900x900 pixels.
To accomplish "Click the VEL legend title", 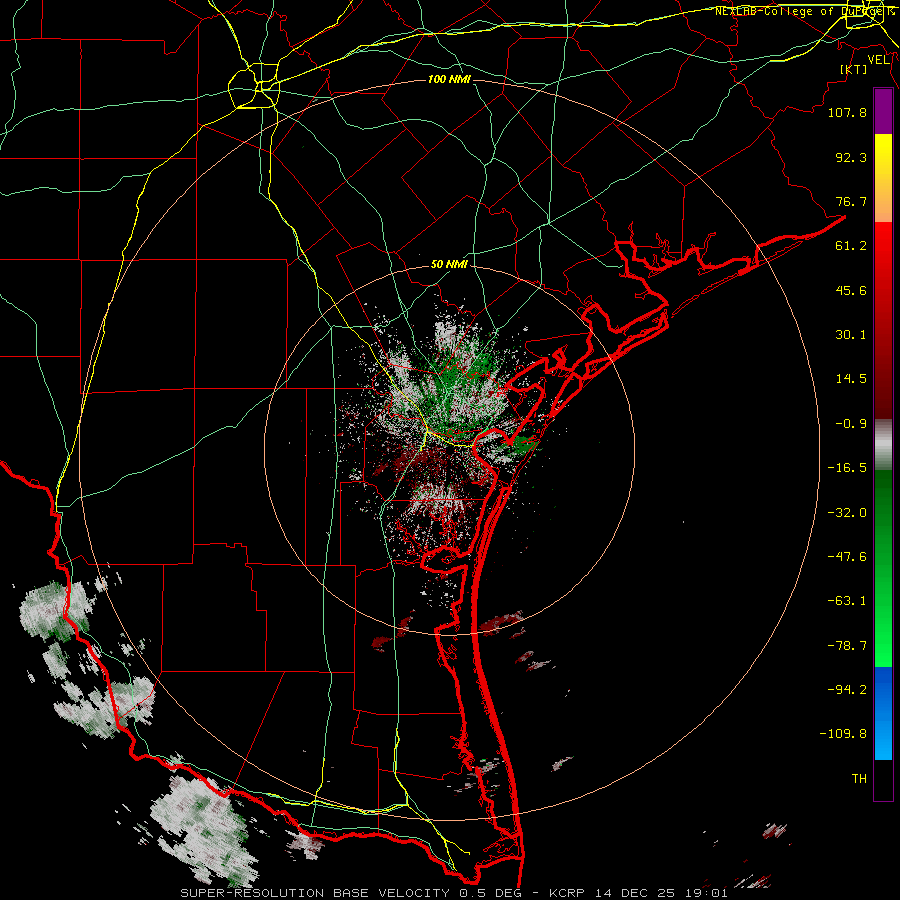I will pos(878,60).
